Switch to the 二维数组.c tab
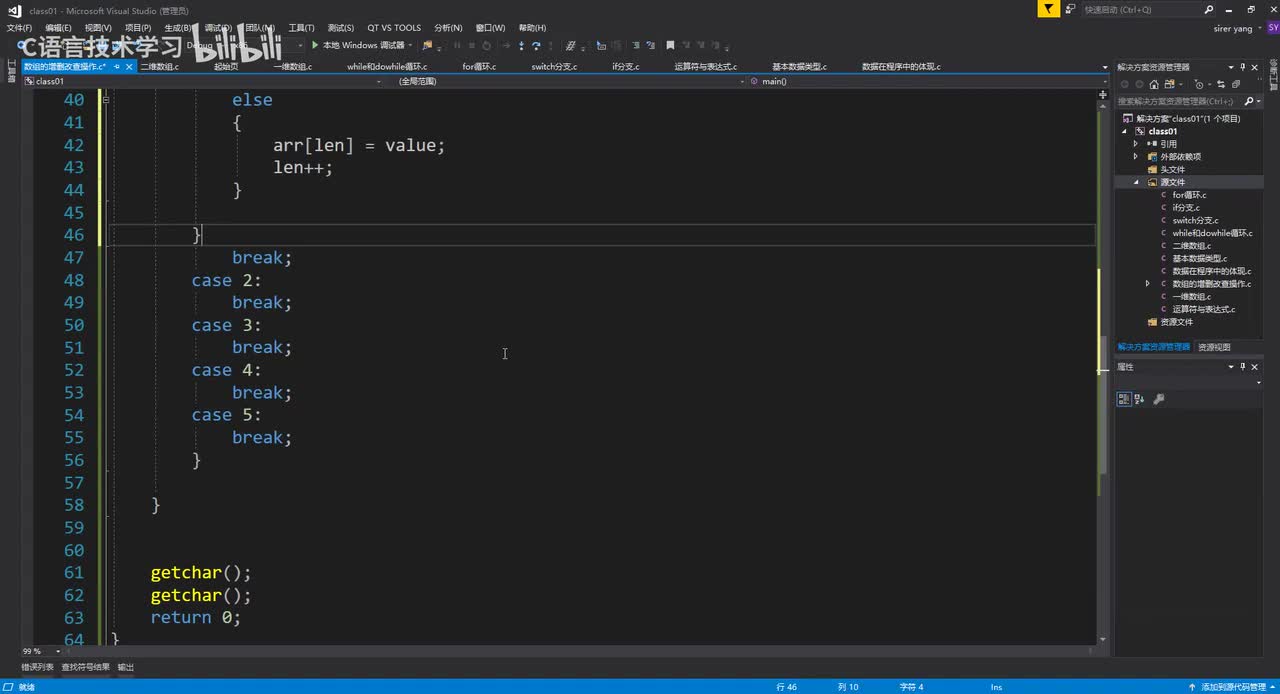This screenshot has width=1280, height=694. coord(159,67)
